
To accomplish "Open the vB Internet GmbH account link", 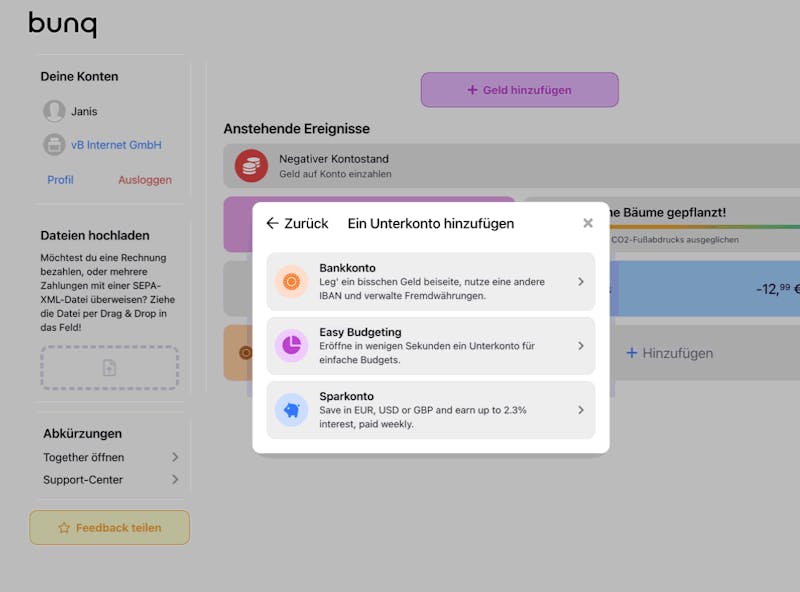I will click(116, 145).
